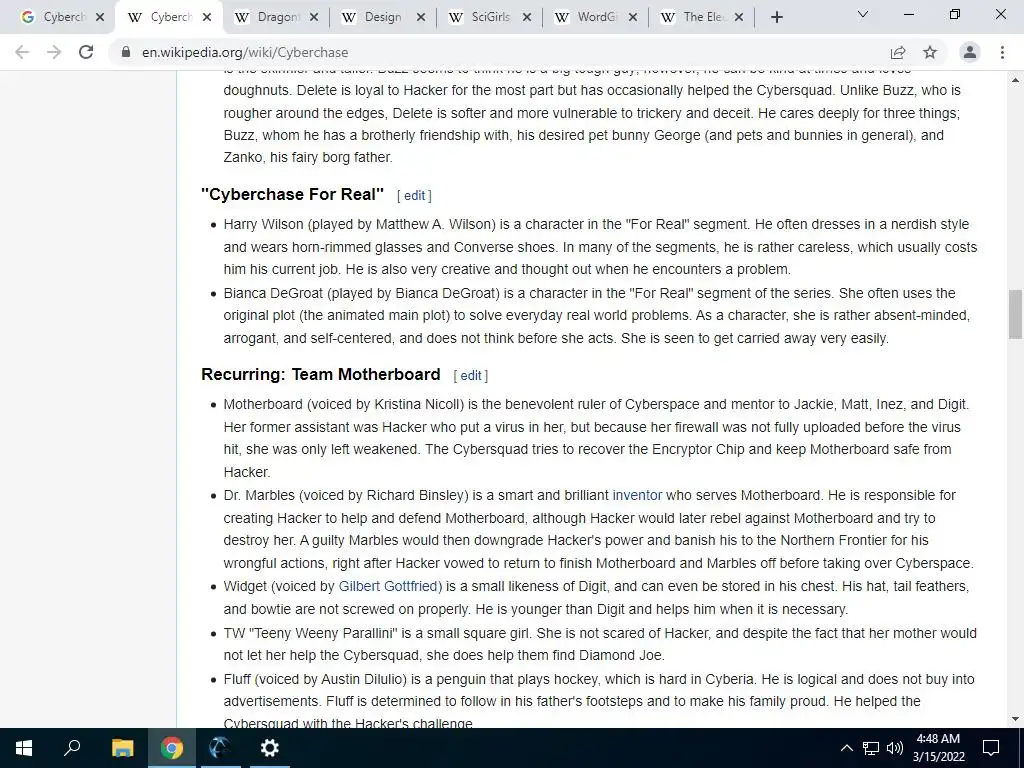Click the "Cyberchase For Real" heading
1024x768 pixels.
pos(293,194)
